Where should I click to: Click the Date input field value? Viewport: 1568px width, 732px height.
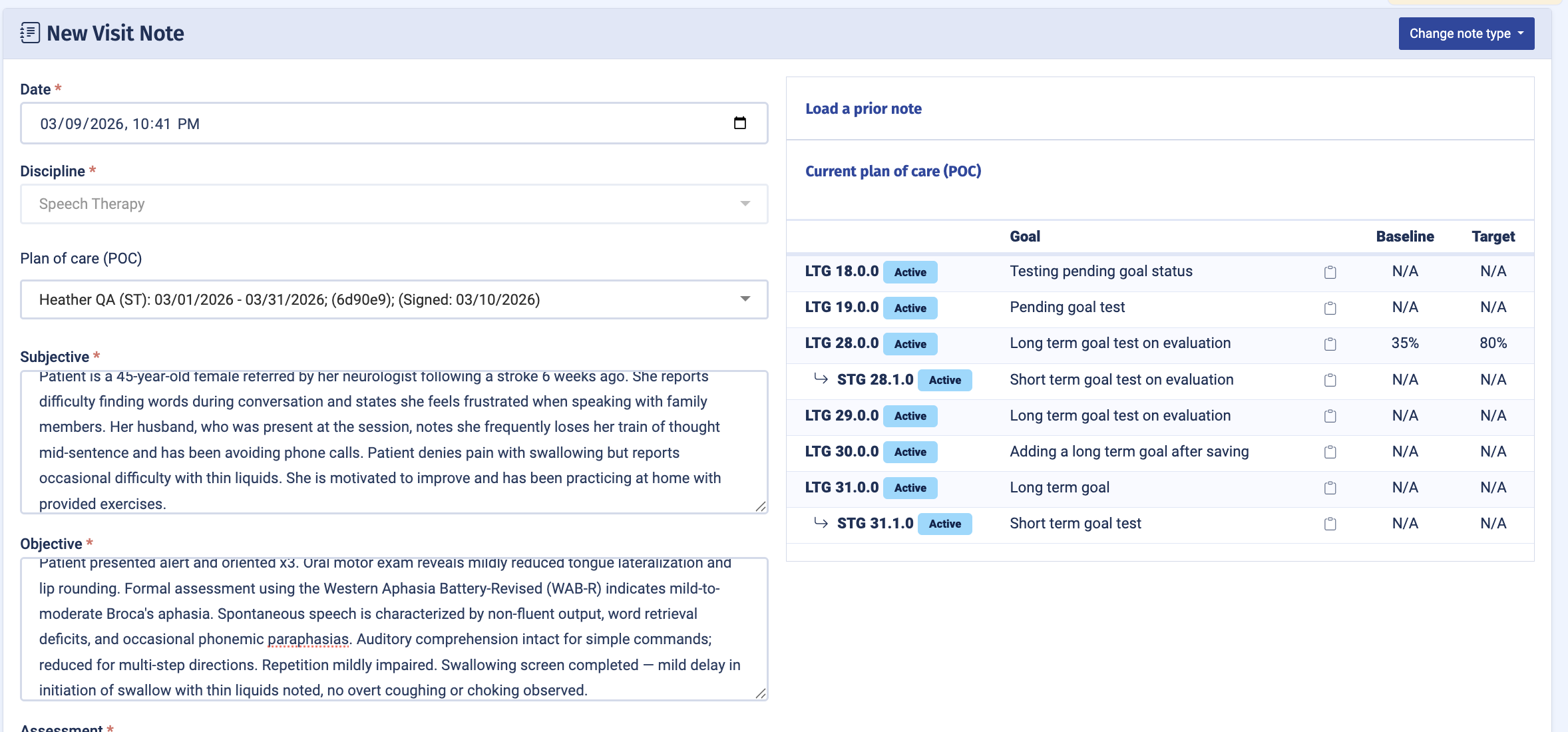(x=120, y=124)
